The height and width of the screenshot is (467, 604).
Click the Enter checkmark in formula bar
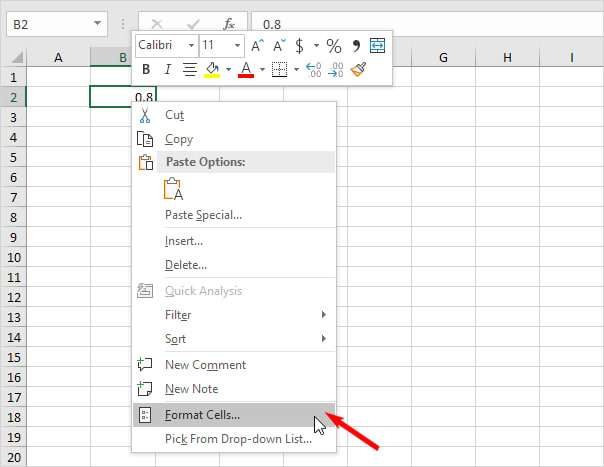click(193, 24)
